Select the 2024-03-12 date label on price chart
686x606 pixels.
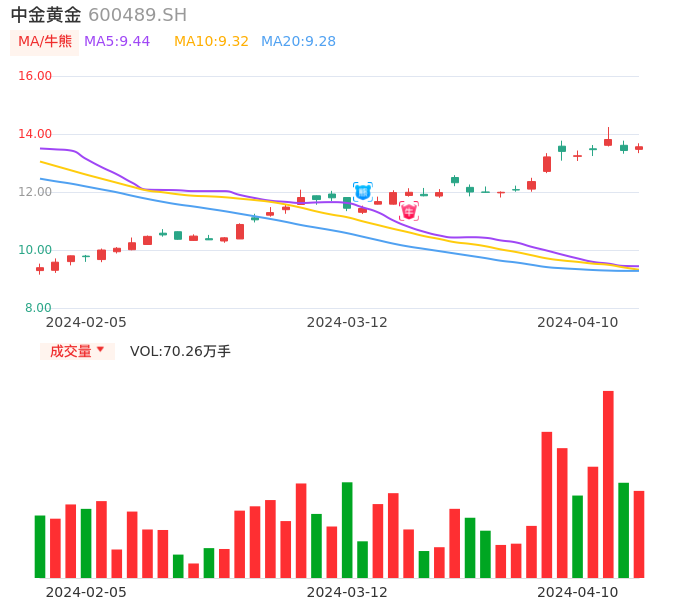pos(347,322)
